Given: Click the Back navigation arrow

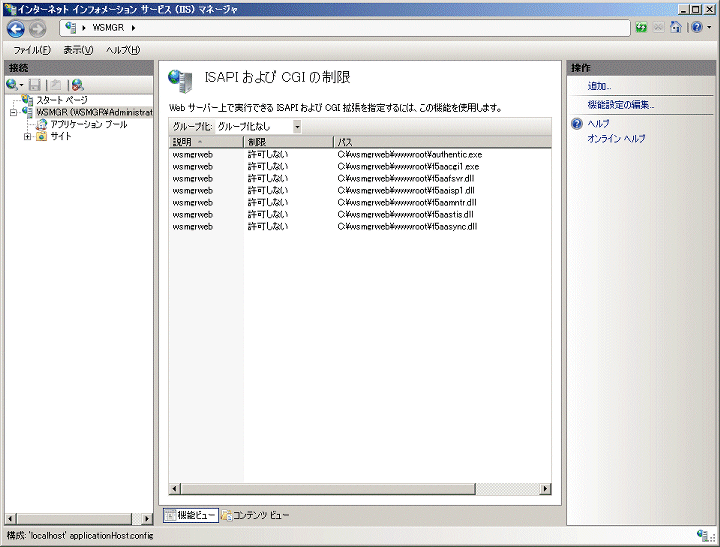Looking at the screenshot, I should point(16,29).
